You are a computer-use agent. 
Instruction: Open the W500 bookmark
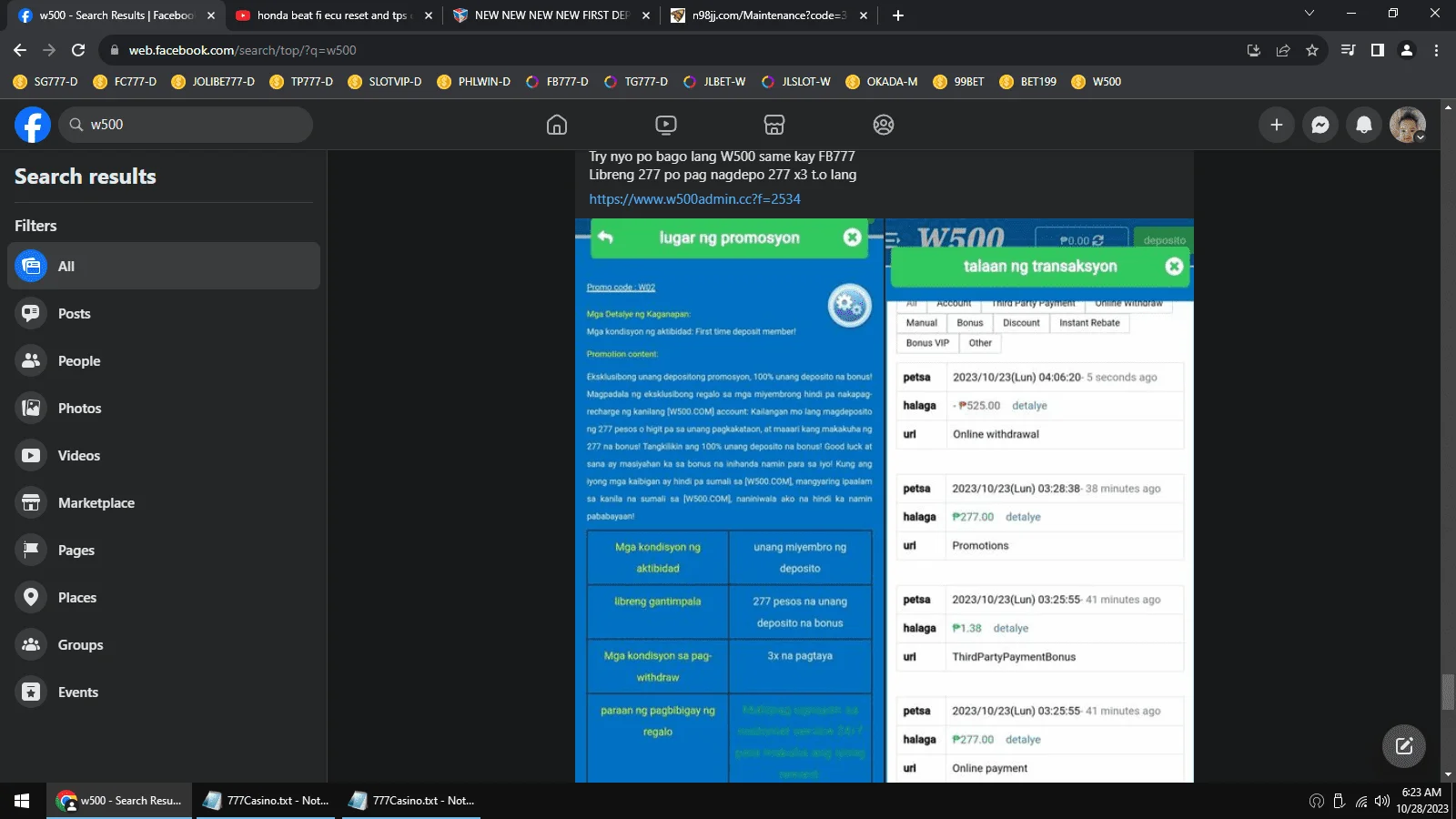[x=1096, y=82]
